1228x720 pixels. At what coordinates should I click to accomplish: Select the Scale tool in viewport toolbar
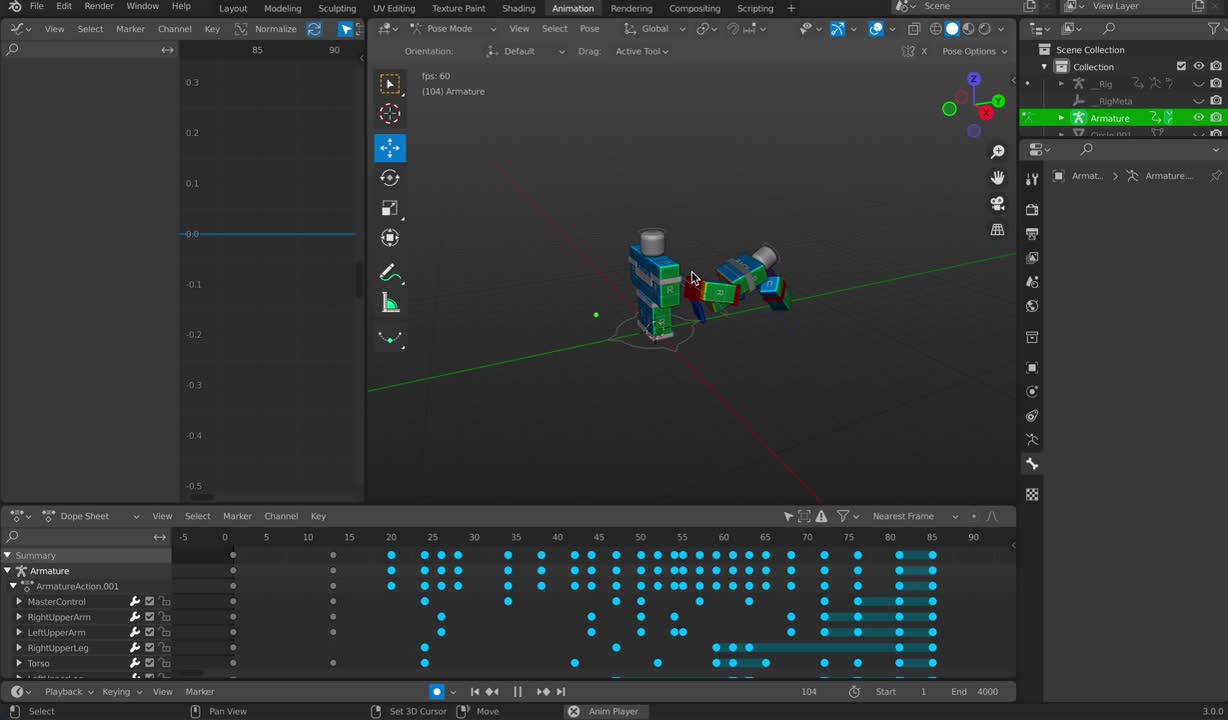click(x=390, y=208)
